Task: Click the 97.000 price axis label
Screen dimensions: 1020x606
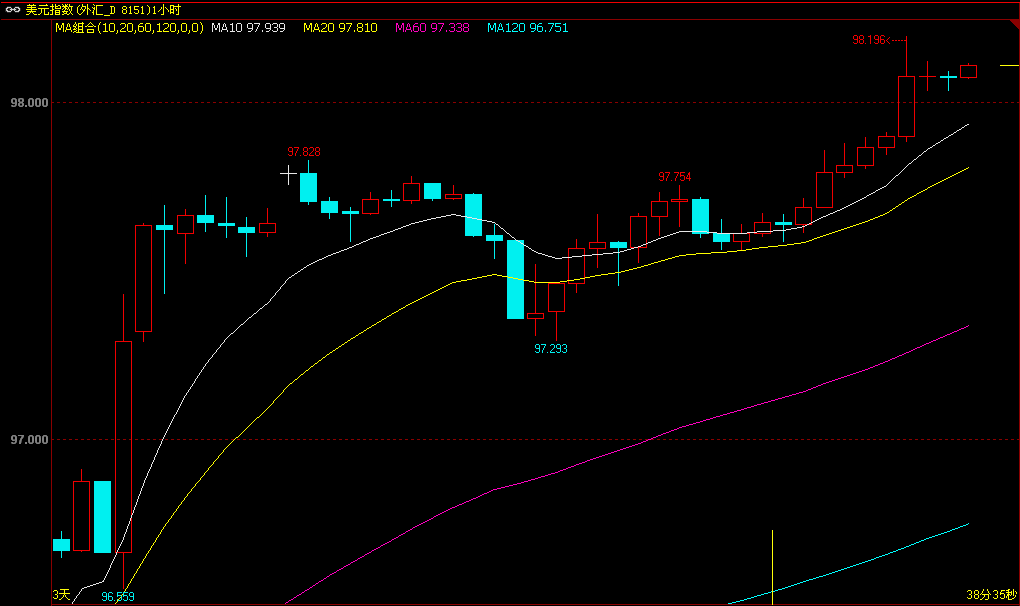Action: [x=29, y=440]
